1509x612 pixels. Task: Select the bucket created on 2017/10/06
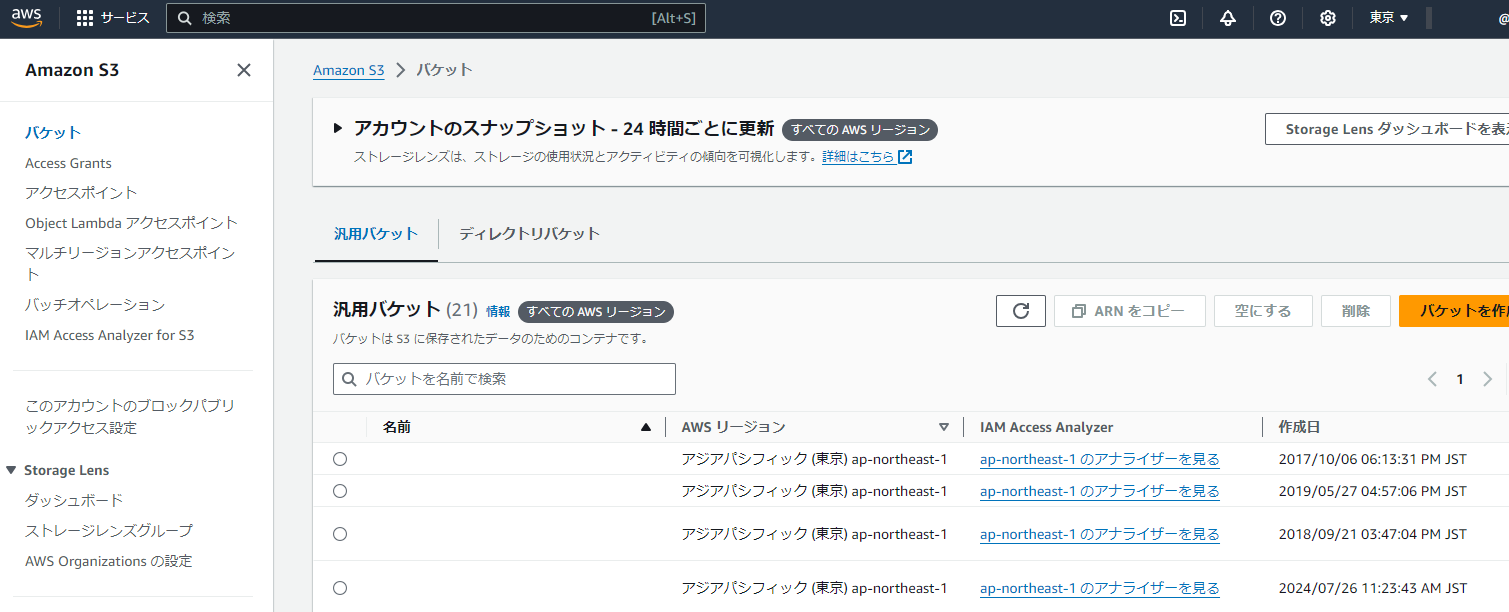point(340,459)
